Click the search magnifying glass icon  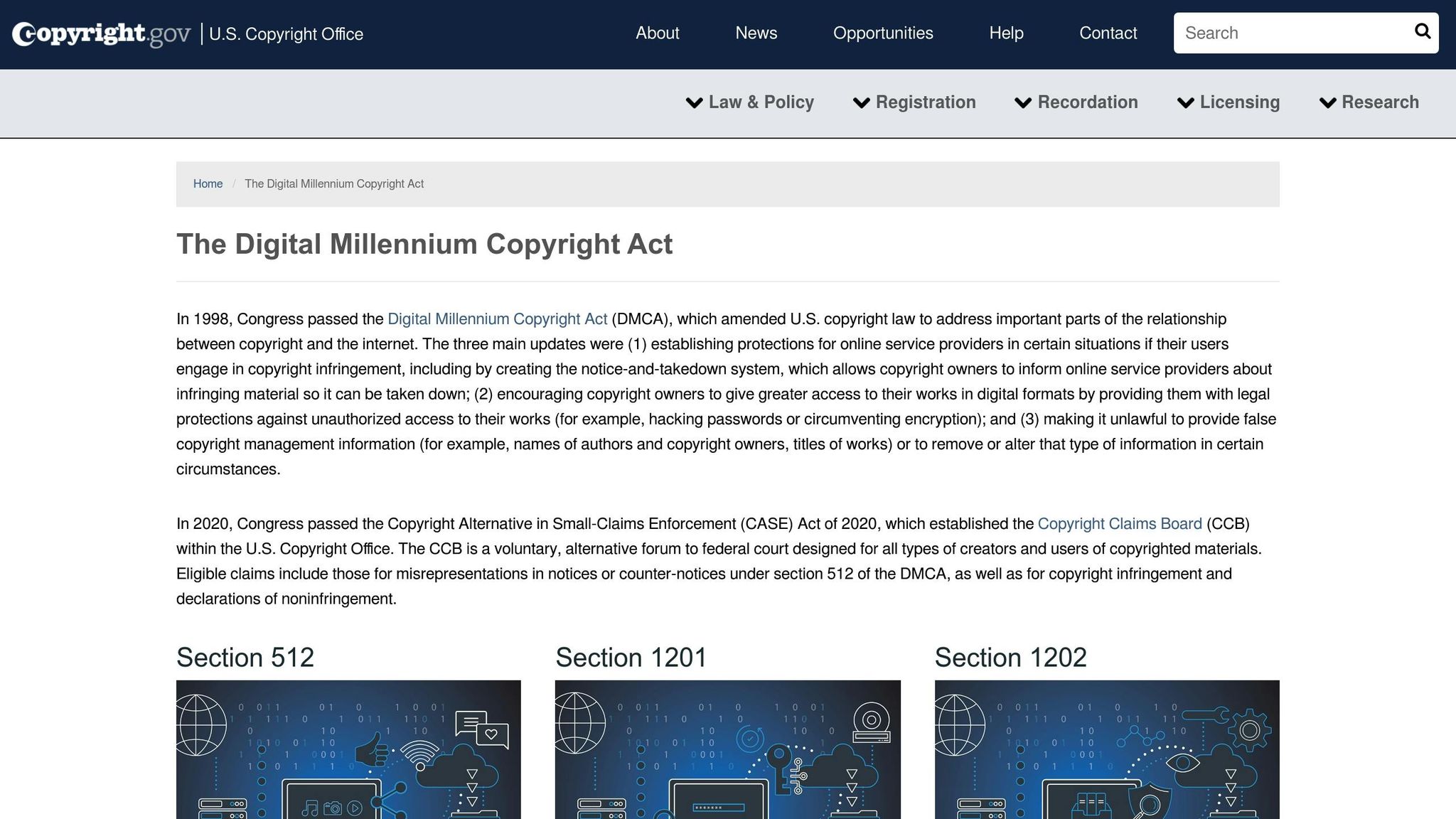1422,31
